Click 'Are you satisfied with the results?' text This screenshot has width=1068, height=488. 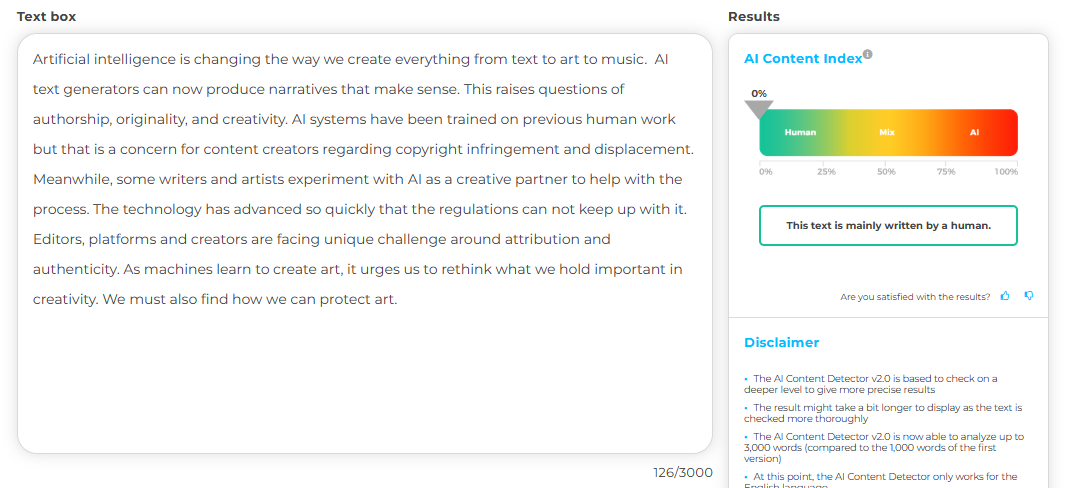click(915, 297)
